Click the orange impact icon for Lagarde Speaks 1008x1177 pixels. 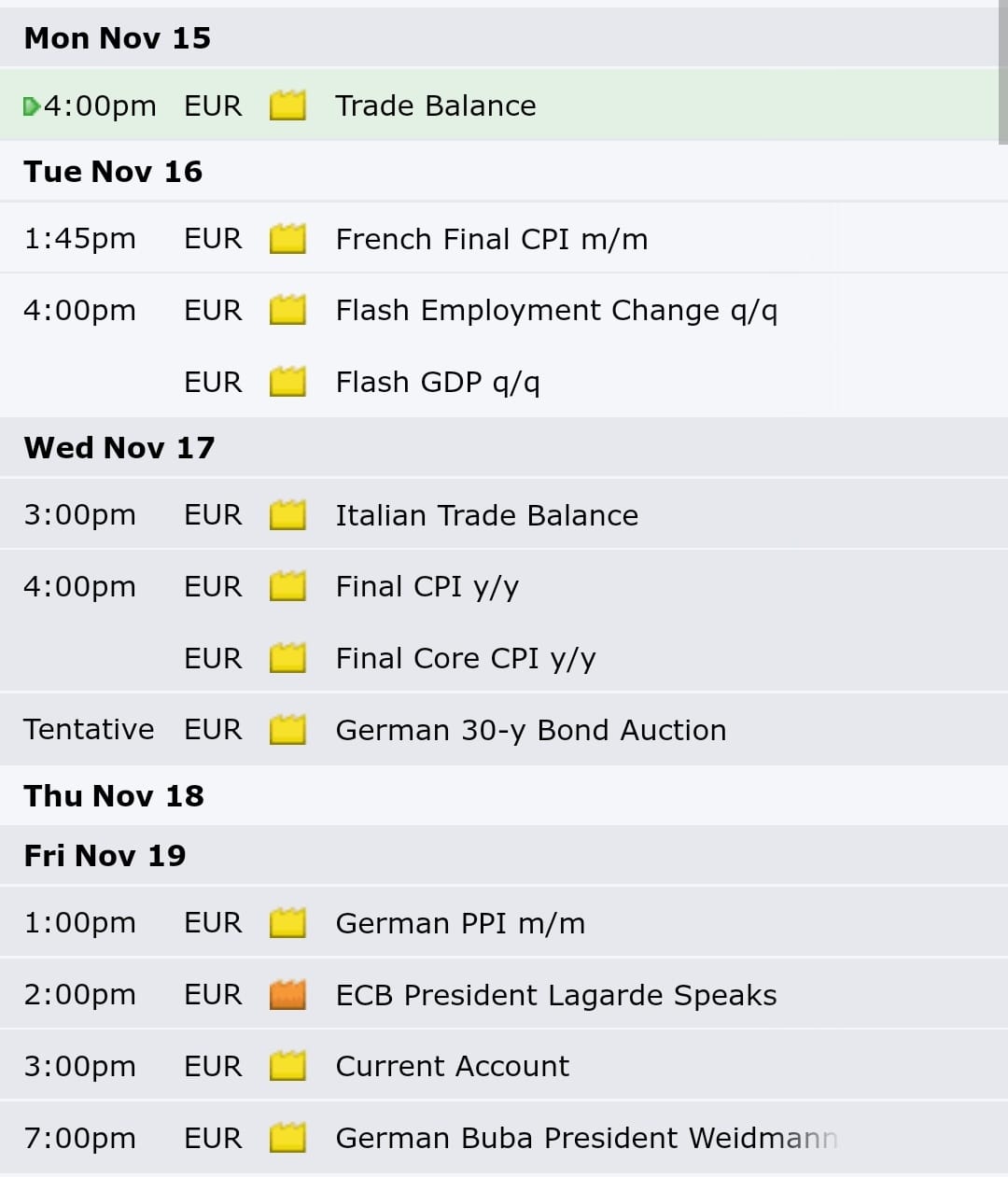pyautogui.click(x=287, y=995)
